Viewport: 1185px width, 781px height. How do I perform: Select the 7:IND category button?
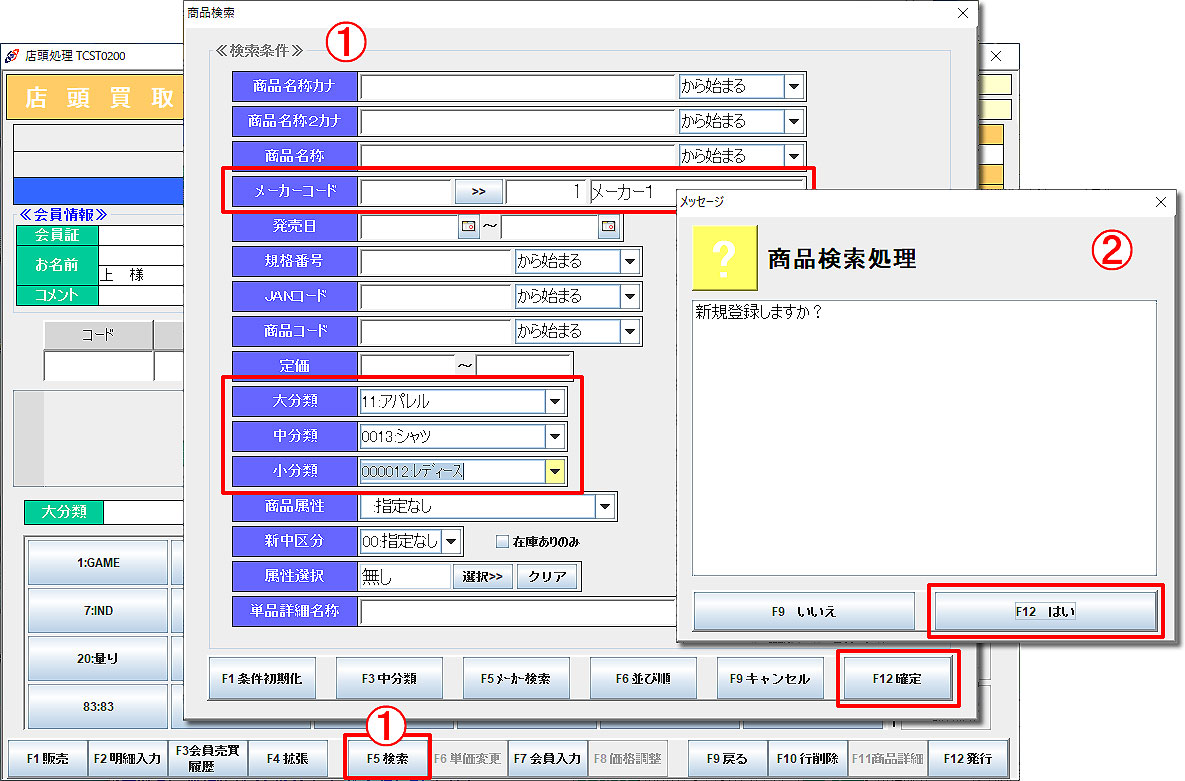click(x=98, y=610)
